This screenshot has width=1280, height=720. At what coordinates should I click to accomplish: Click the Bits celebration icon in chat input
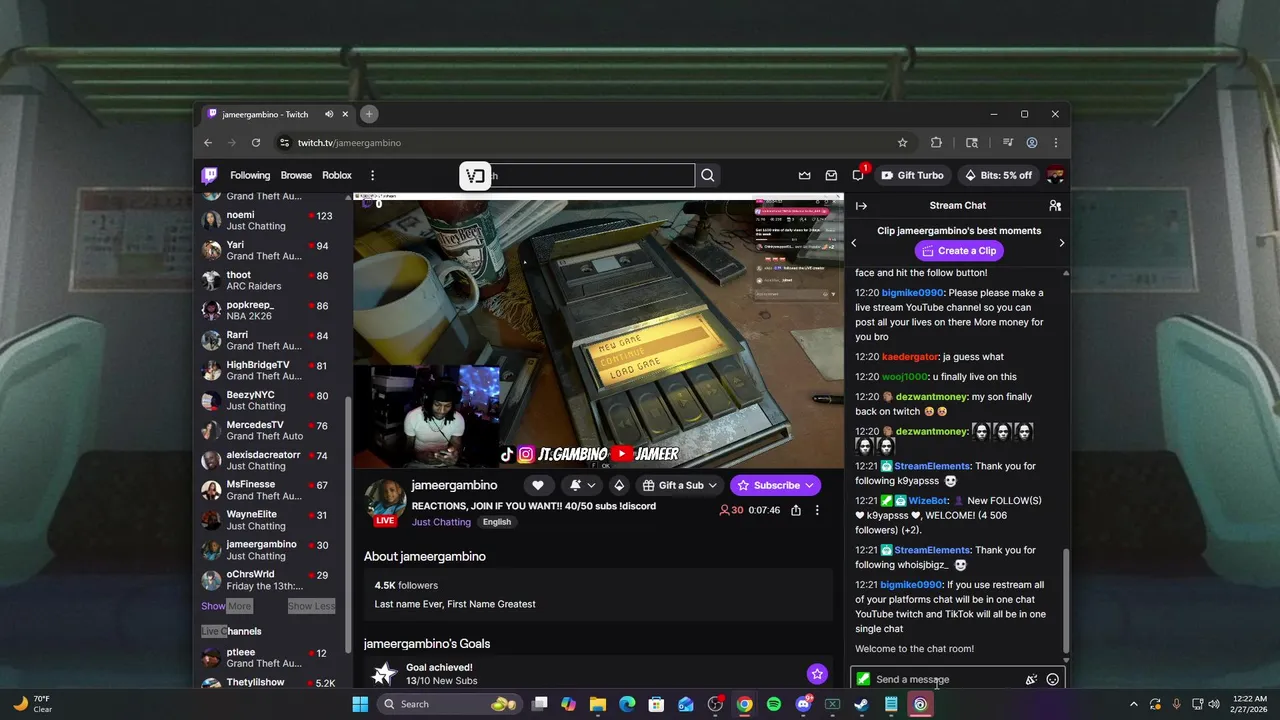1031,679
